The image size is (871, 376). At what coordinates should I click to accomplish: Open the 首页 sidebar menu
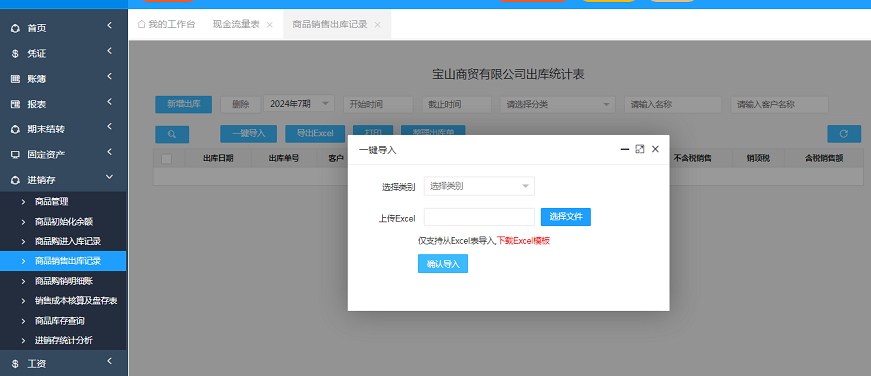click(x=63, y=28)
